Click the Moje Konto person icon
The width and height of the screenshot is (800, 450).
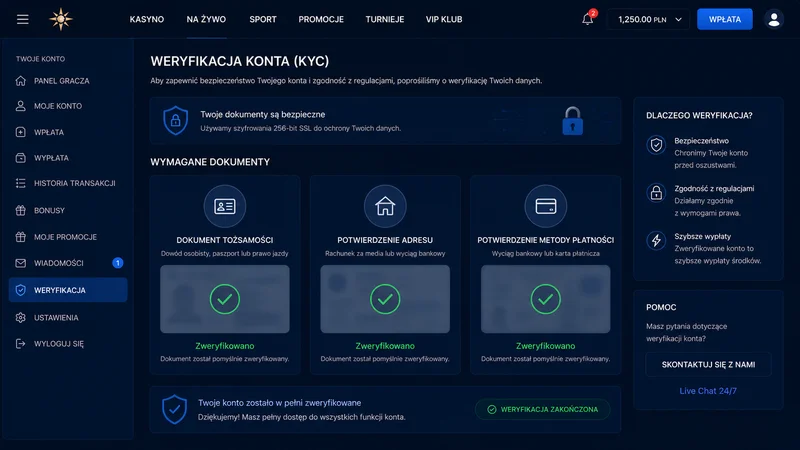coord(20,106)
